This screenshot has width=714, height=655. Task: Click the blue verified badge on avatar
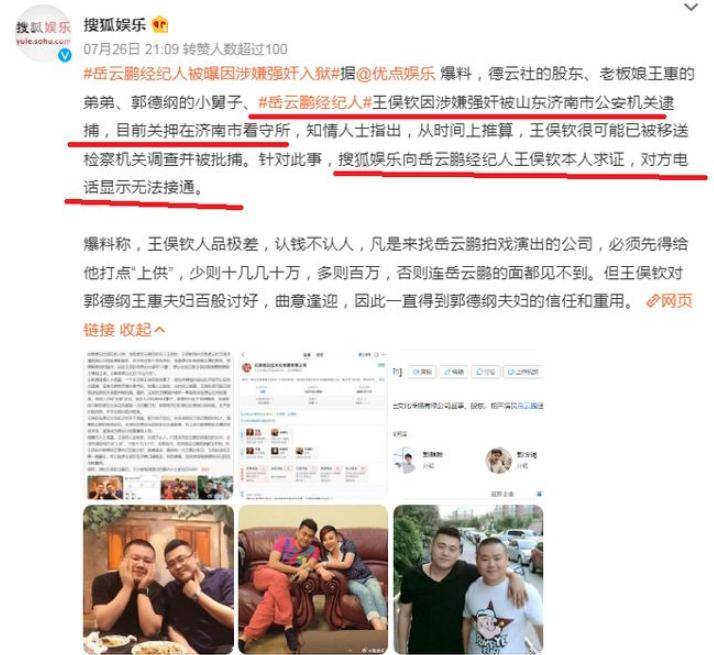[65, 56]
